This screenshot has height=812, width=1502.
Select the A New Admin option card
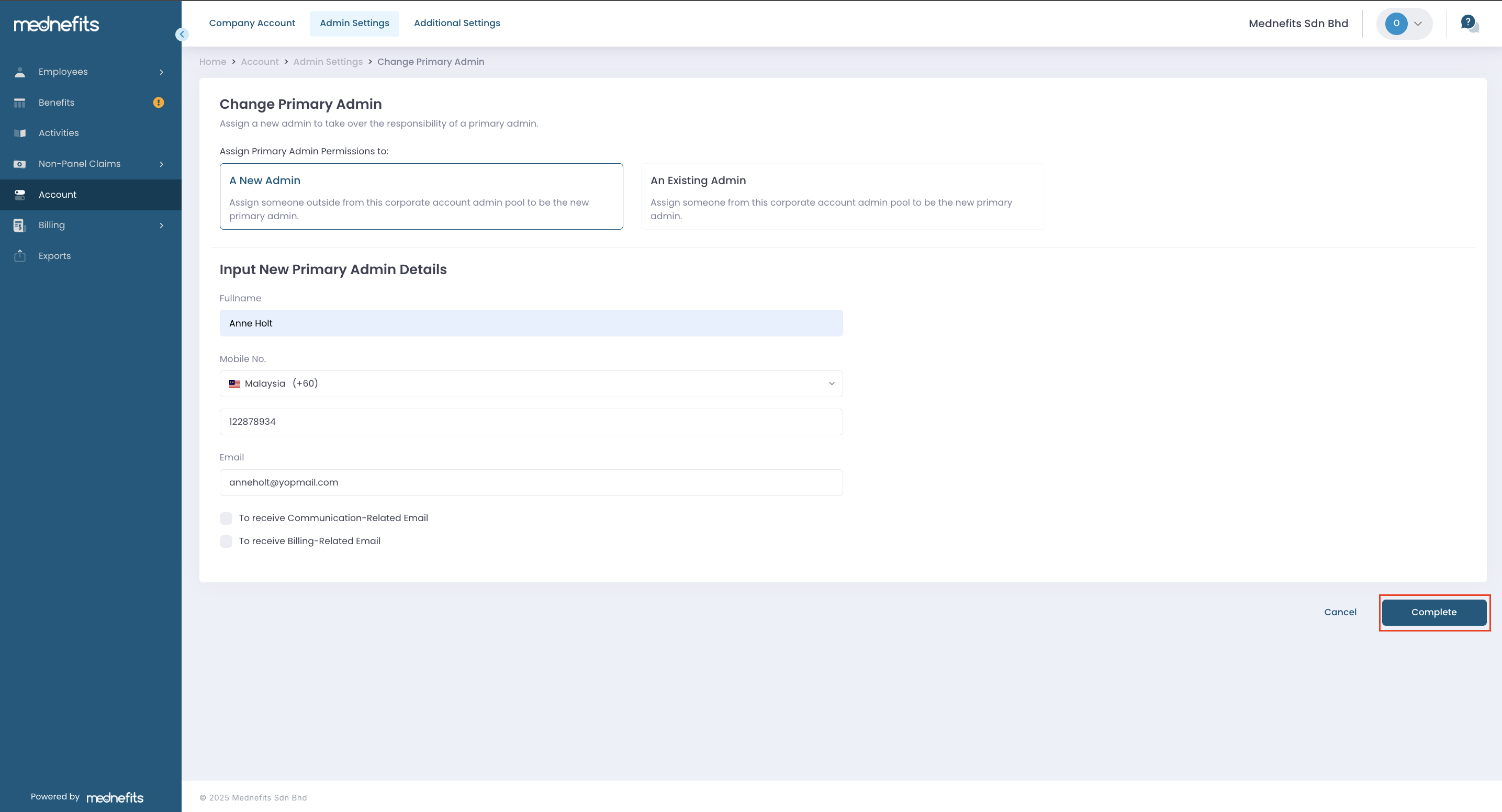click(421, 196)
